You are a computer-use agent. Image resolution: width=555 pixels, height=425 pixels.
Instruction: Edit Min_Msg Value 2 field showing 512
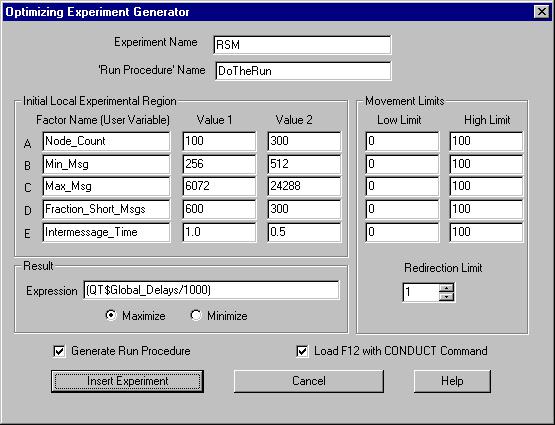[x=304, y=164]
